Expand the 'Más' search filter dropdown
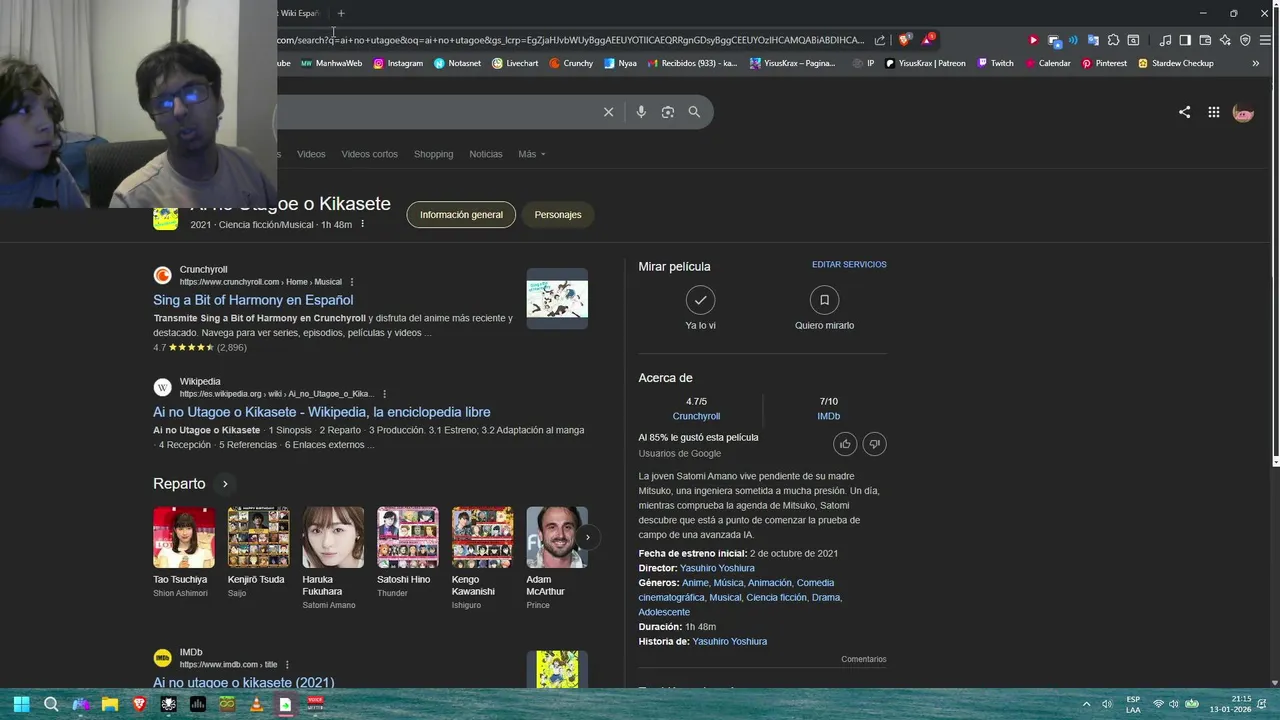This screenshot has height=720, width=1280. click(531, 154)
